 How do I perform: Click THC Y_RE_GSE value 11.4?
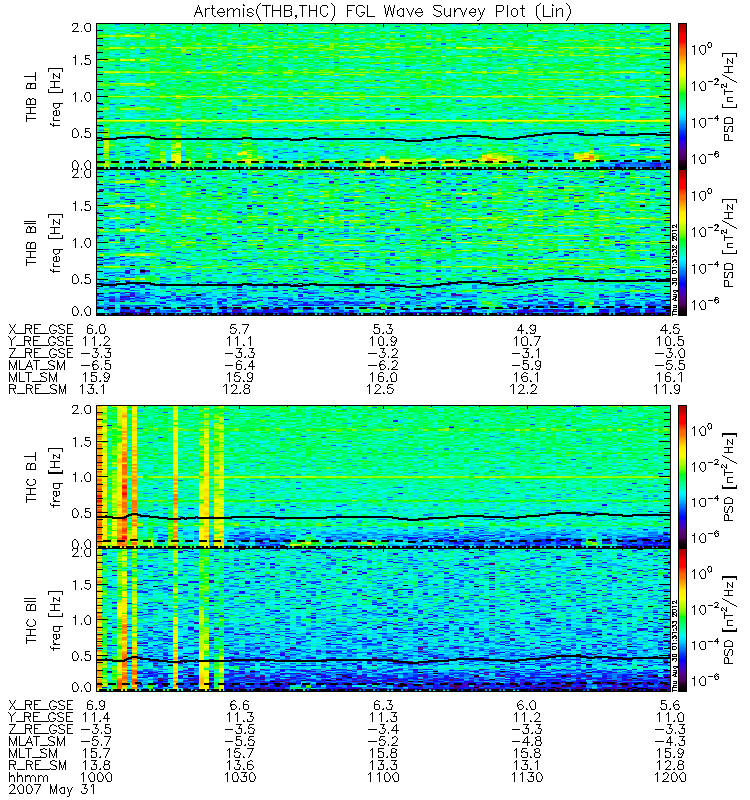click(x=96, y=717)
